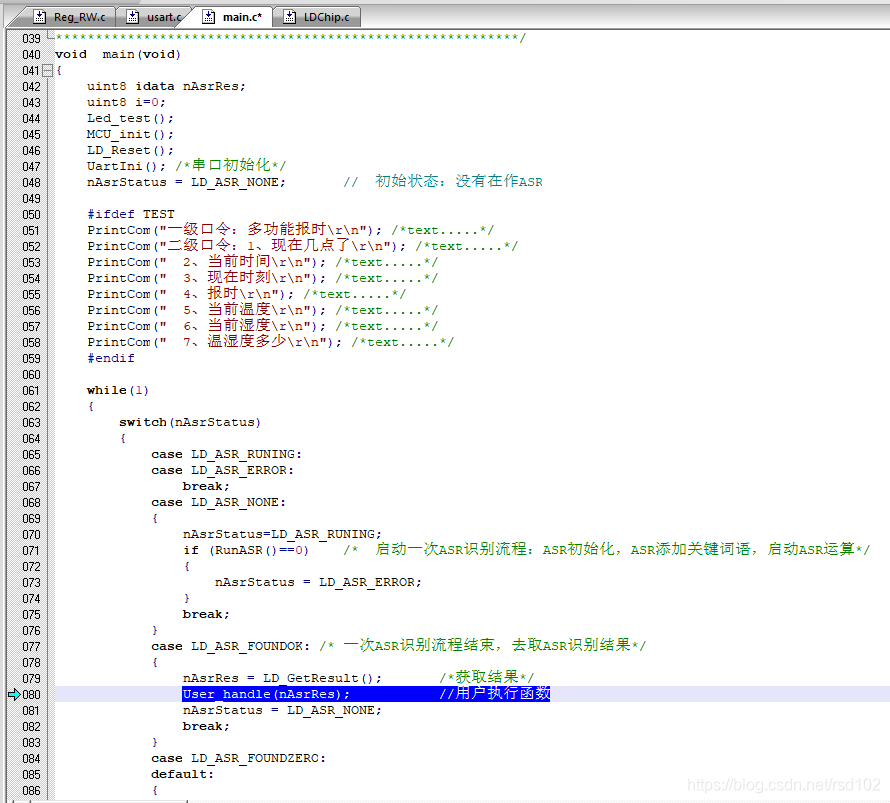Click the comment on line 077
The image size is (890, 803).
click(482, 645)
